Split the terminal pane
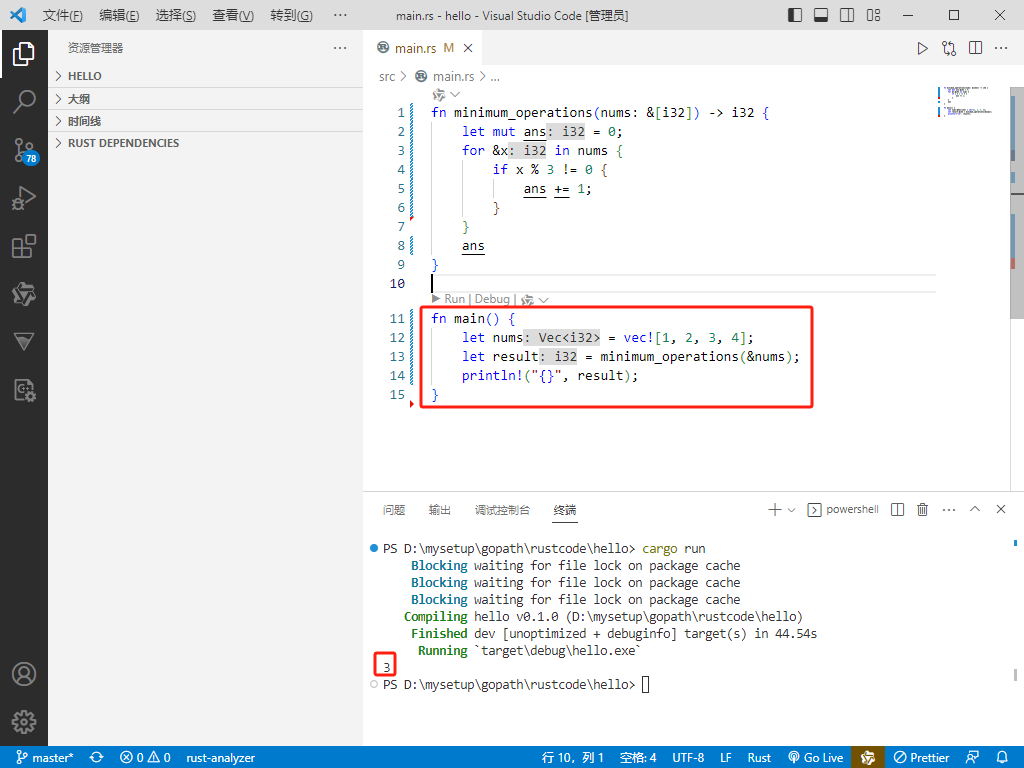The width and height of the screenshot is (1024, 768). coord(897,509)
